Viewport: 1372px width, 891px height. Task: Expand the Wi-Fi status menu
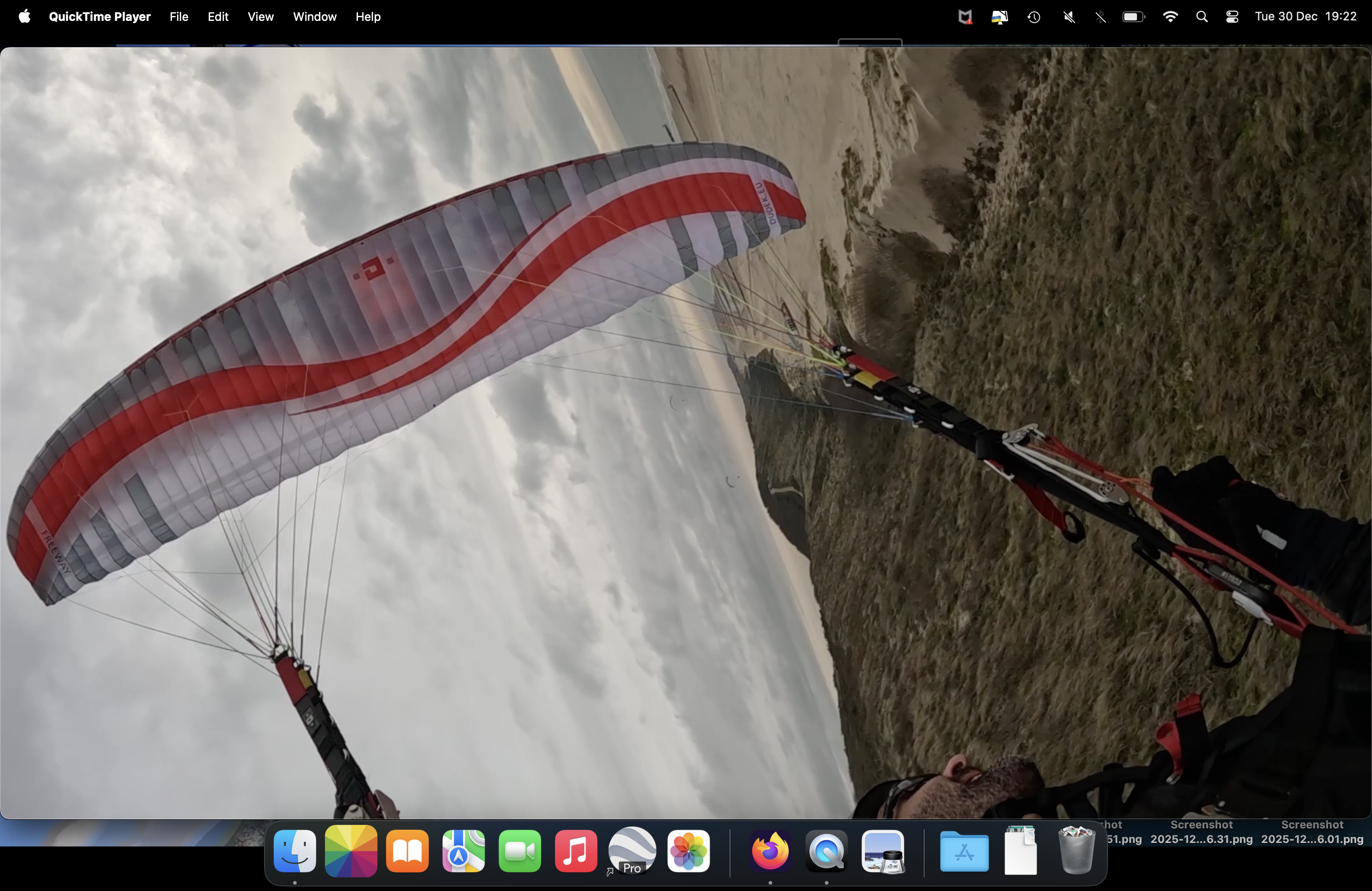[x=1170, y=17]
